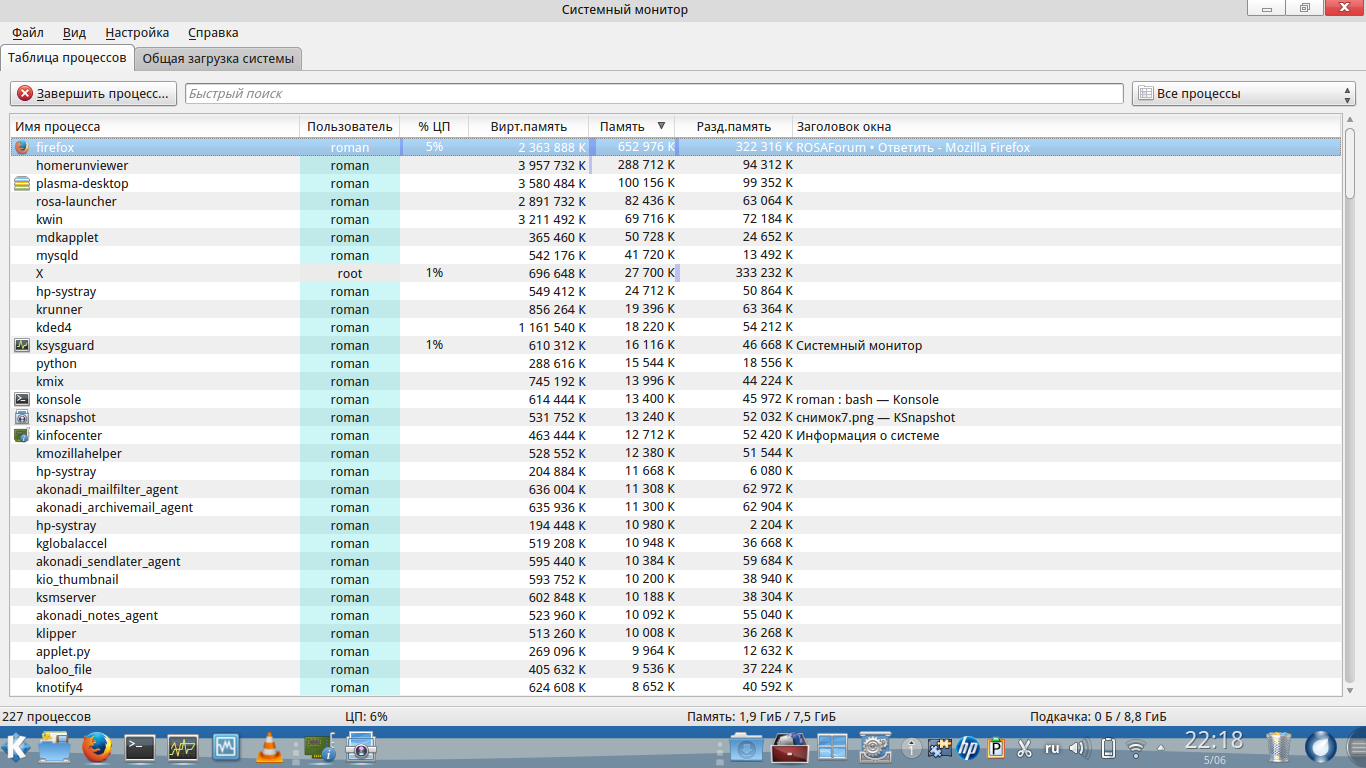Sort by Имя процесса column header
This screenshot has height=768, width=1366.
coord(155,126)
